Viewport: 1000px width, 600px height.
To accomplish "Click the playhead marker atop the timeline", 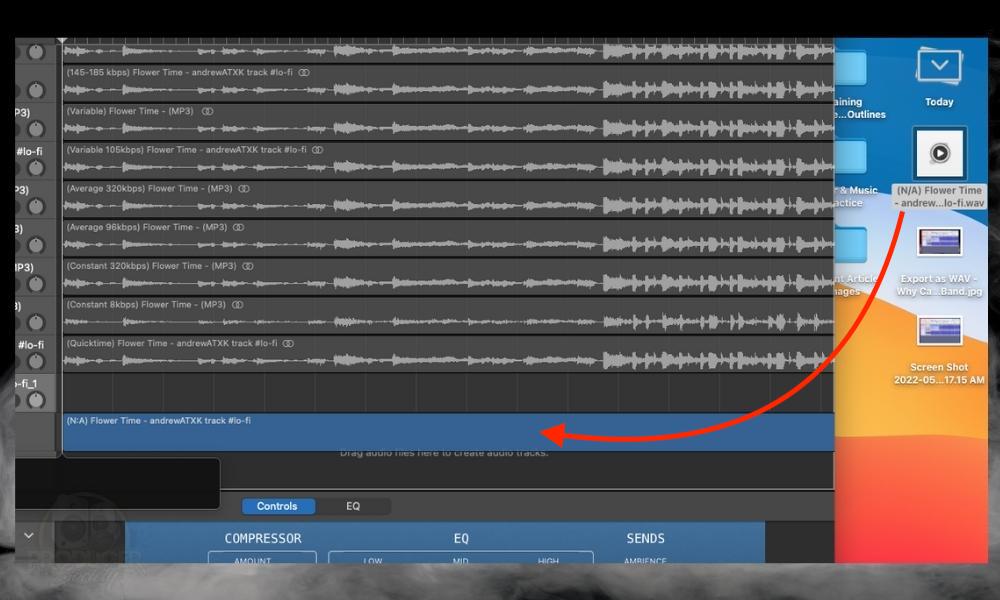I will tap(62, 41).
